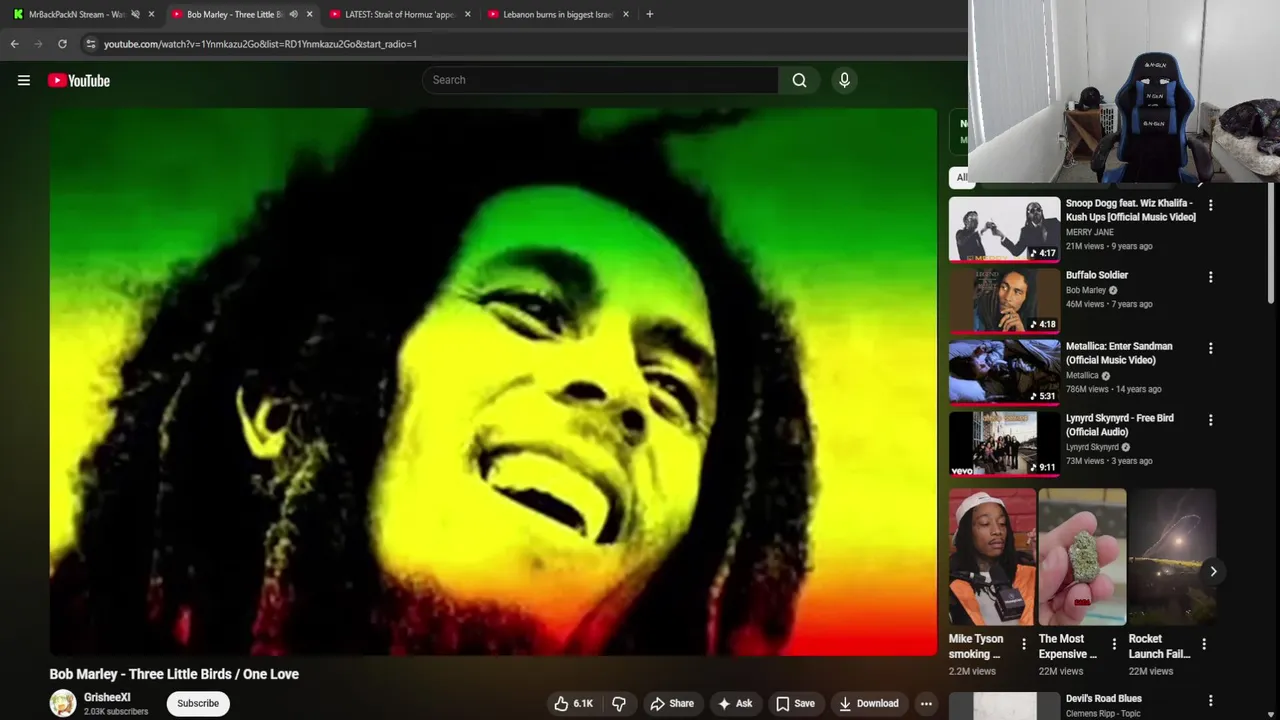Open The Most Expensive Short thumbnail
Image resolution: width=1280 pixels, height=720 pixels.
pyautogui.click(x=1082, y=557)
